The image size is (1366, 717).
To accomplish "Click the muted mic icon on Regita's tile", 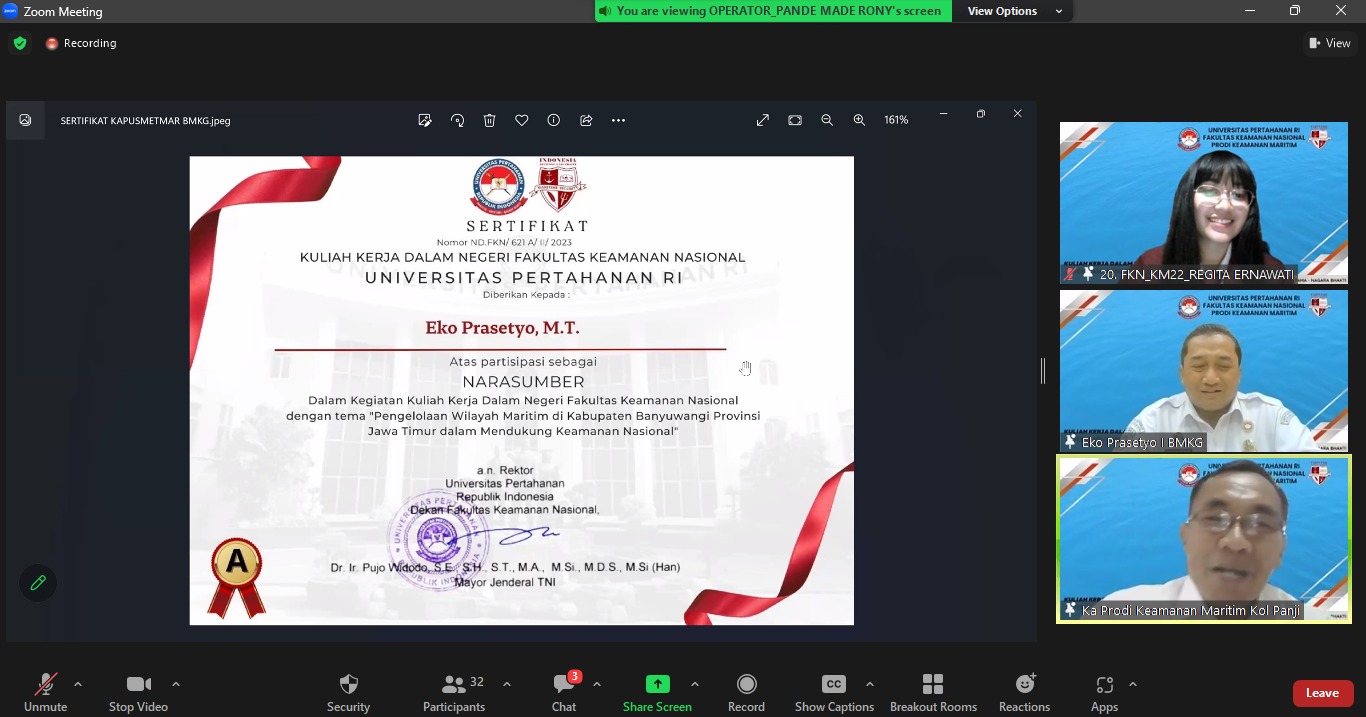I will click(1070, 274).
